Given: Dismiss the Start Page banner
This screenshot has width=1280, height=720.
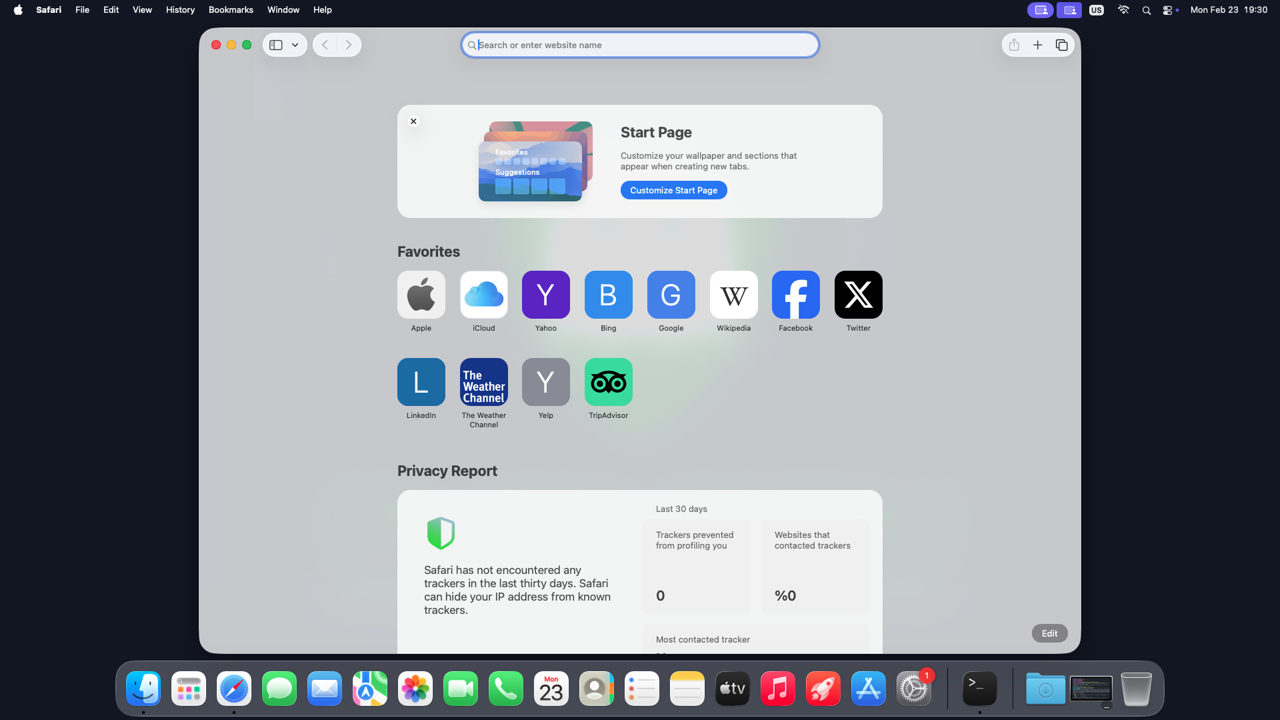Looking at the screenshot, I should point(413,121).
